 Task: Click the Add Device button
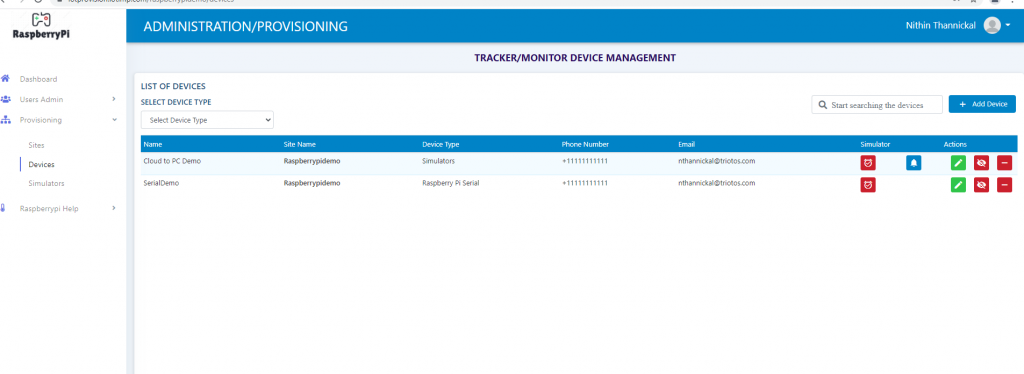click(982, 104)
